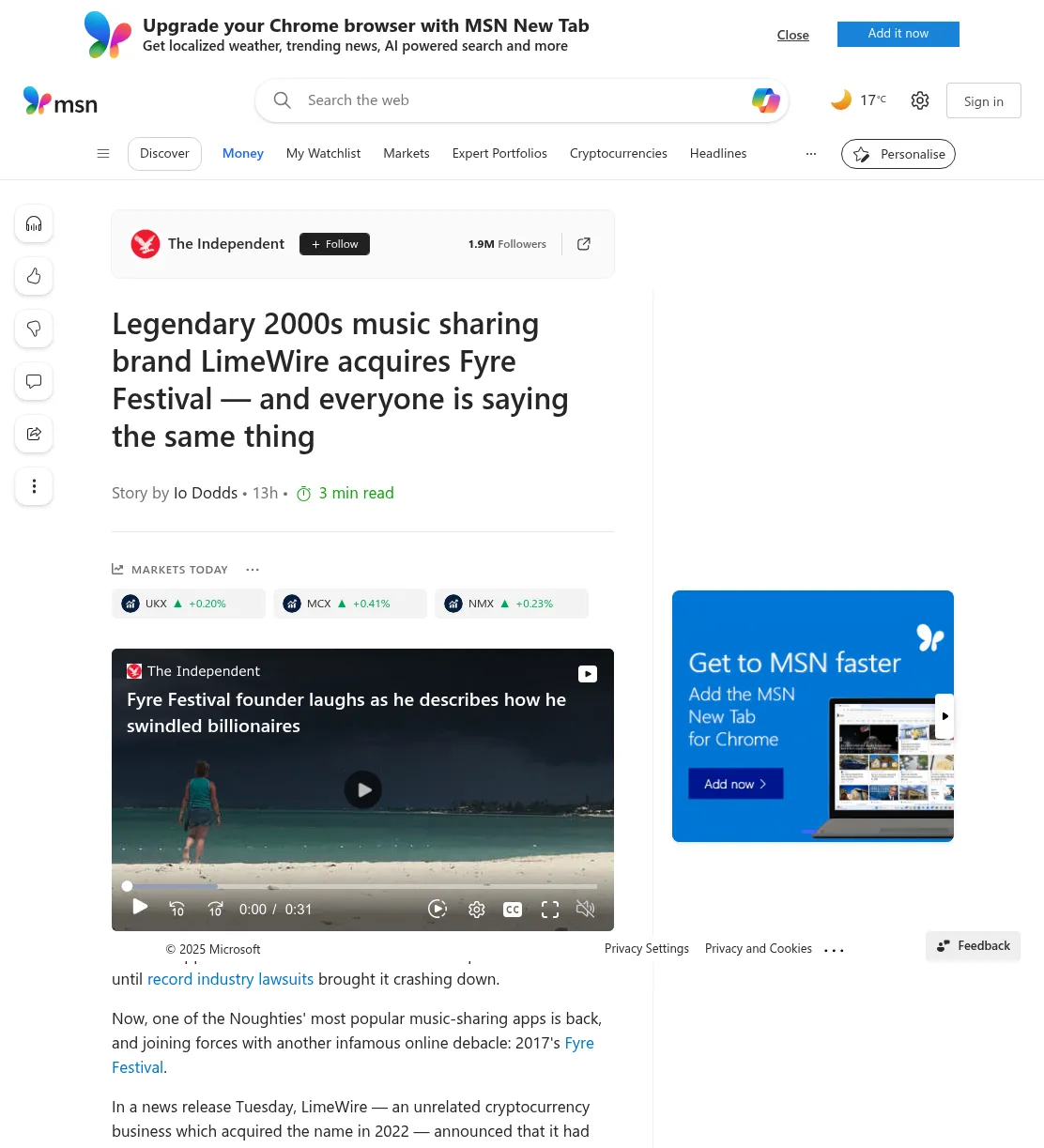Click 3 min read label
Screen dimensions: 1044x1148
point(356,493)
